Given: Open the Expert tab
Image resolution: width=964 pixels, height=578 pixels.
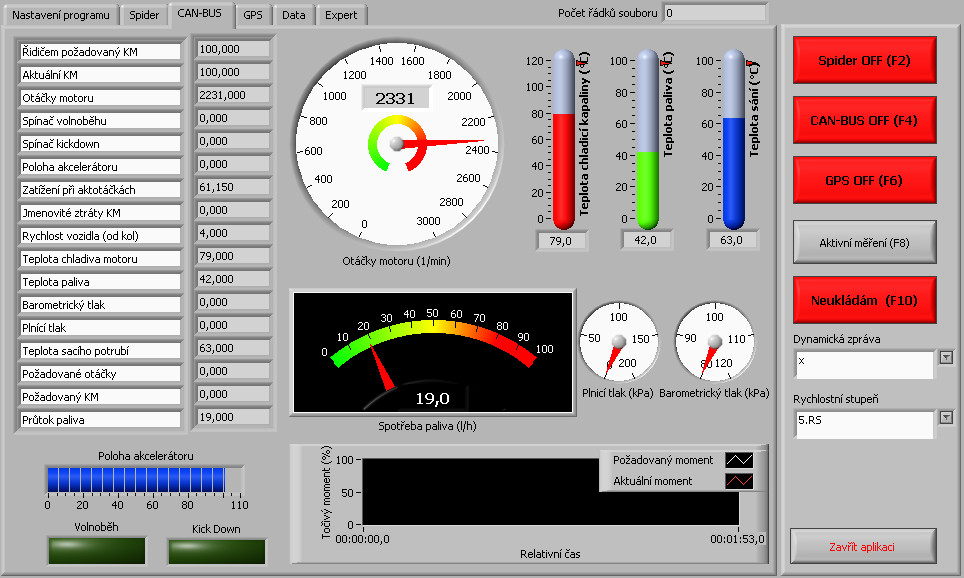Looking at the screenshot, I should 341,15.
